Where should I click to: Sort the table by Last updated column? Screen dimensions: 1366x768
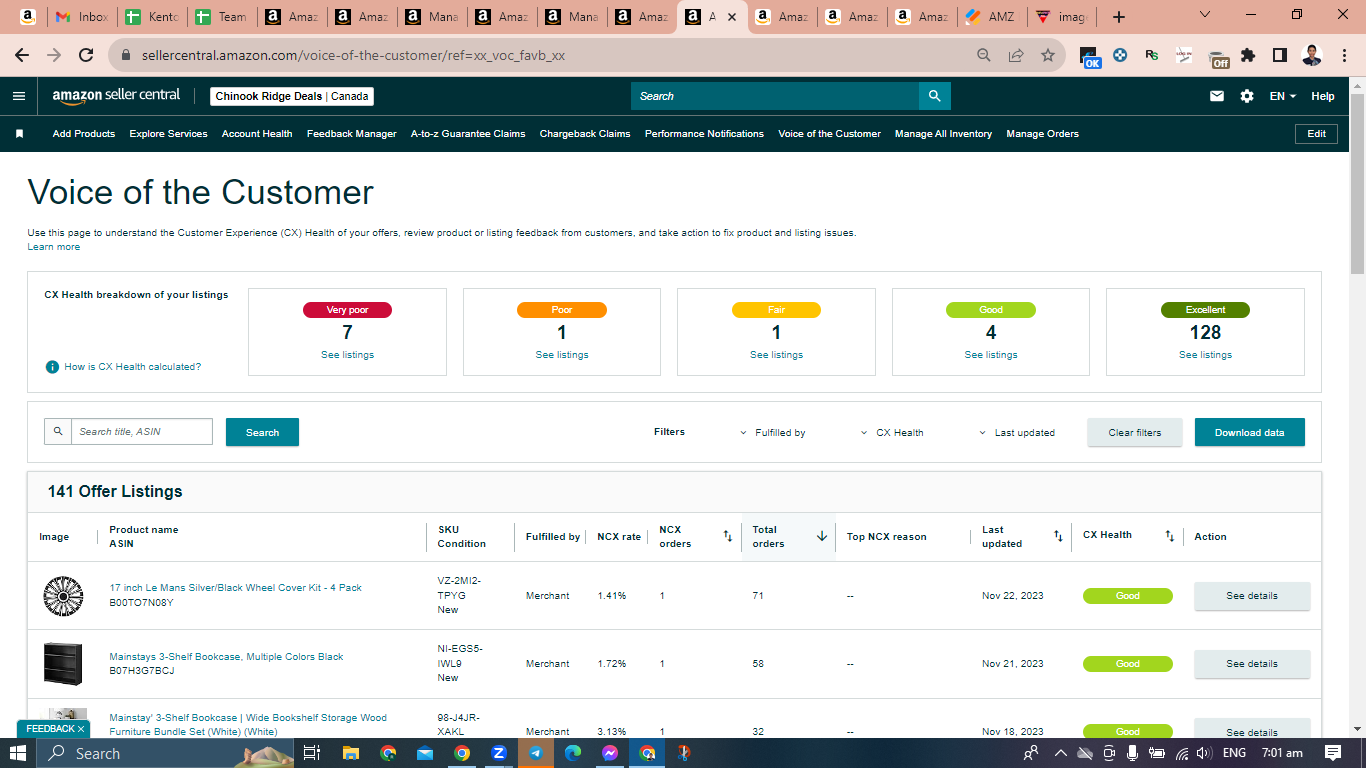coord(1058,537)
